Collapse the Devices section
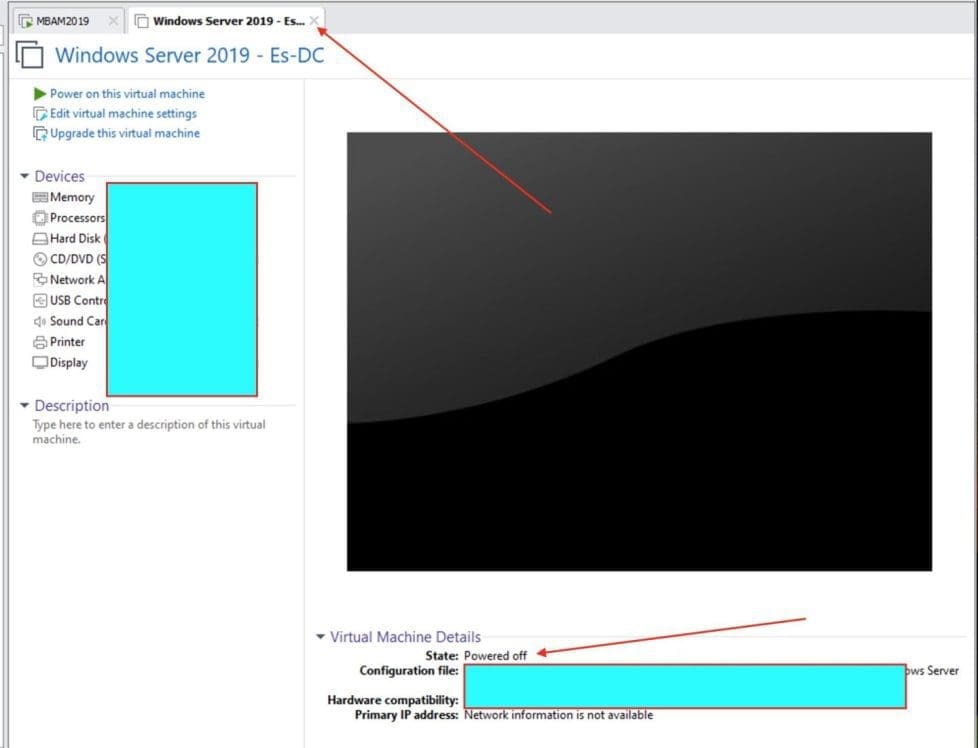The height and width of the screenshot is (748, 978). coord(25,177)
